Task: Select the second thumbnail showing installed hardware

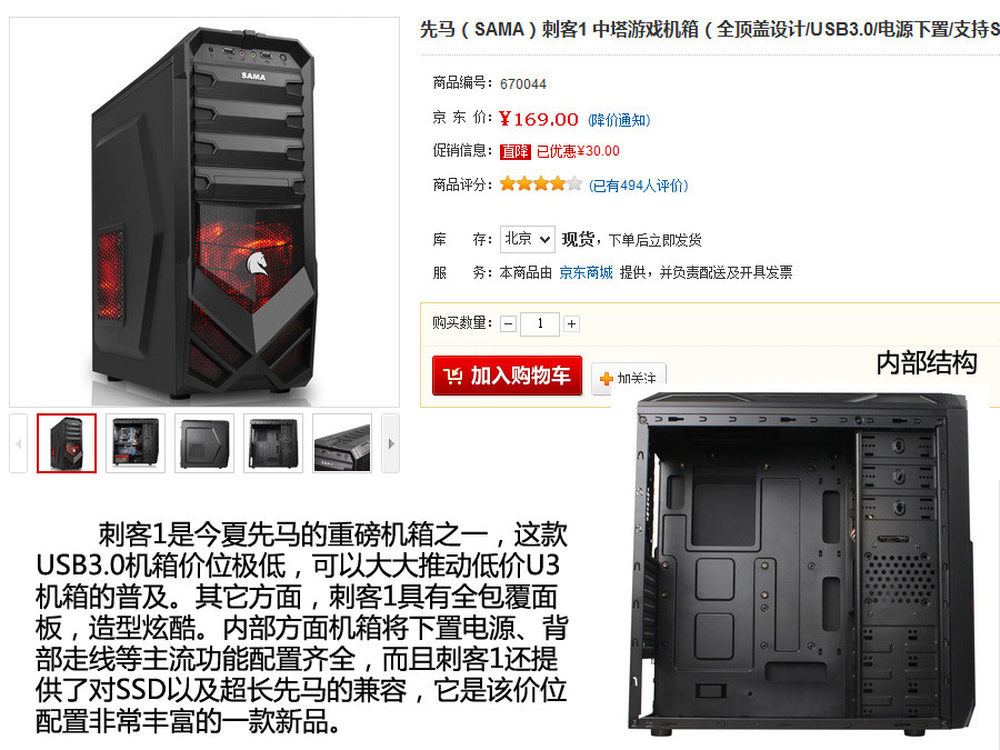Action: pos(135,443)
